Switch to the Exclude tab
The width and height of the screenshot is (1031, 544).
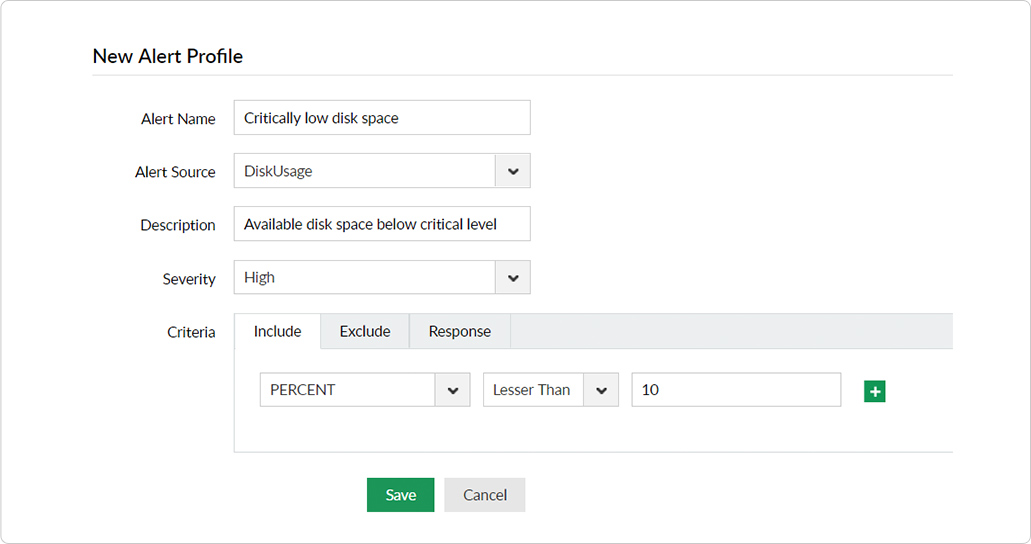365,331
